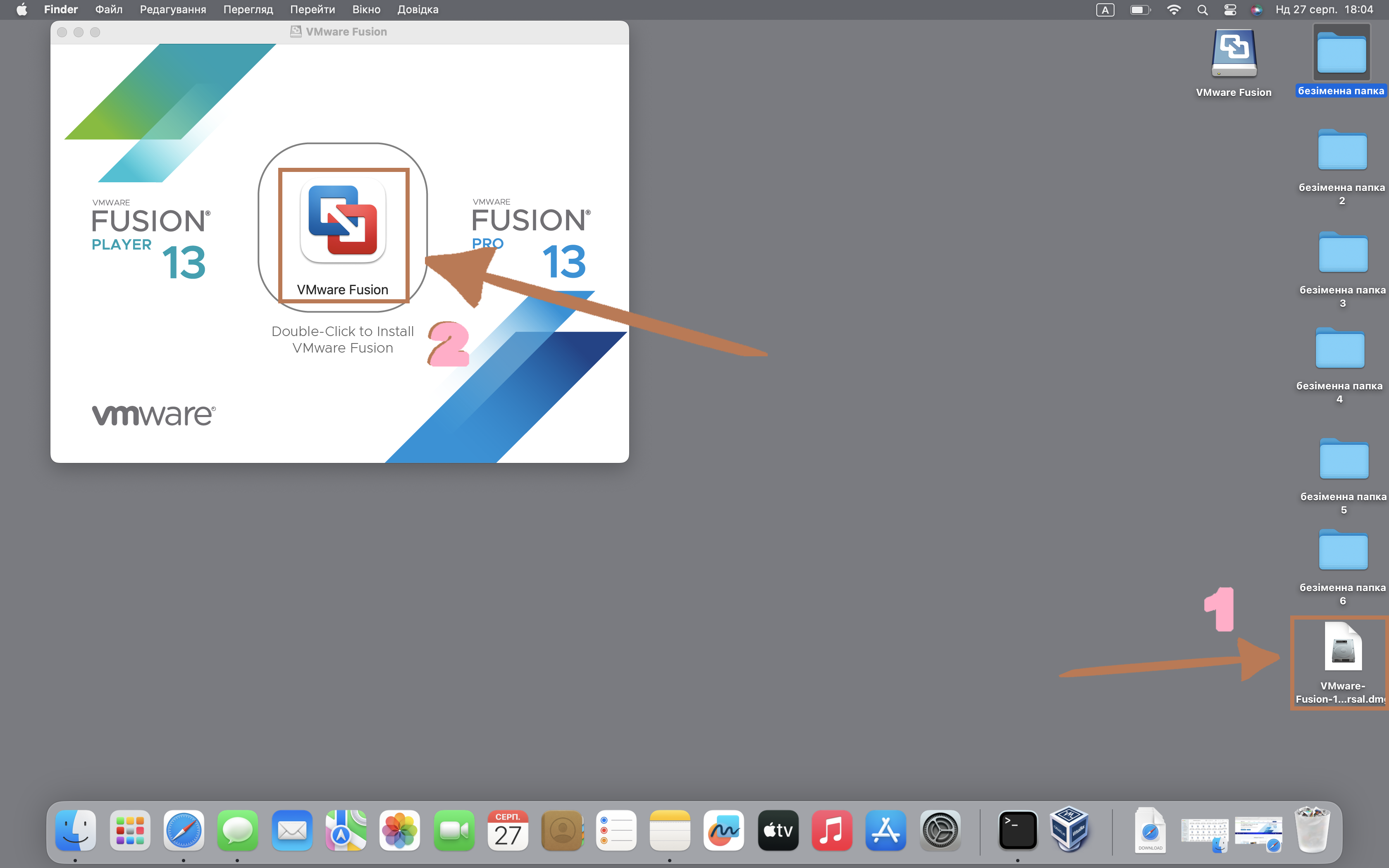Open the Довідка menu

tap(418, 9)
